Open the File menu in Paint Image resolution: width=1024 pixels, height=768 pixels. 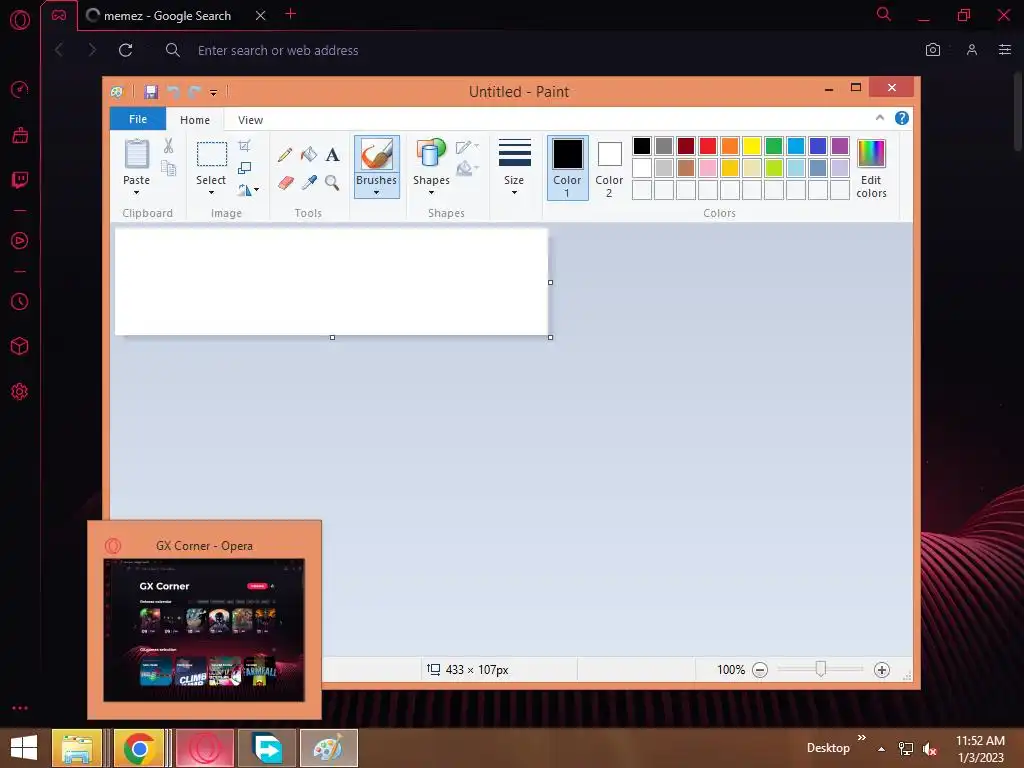138,119
